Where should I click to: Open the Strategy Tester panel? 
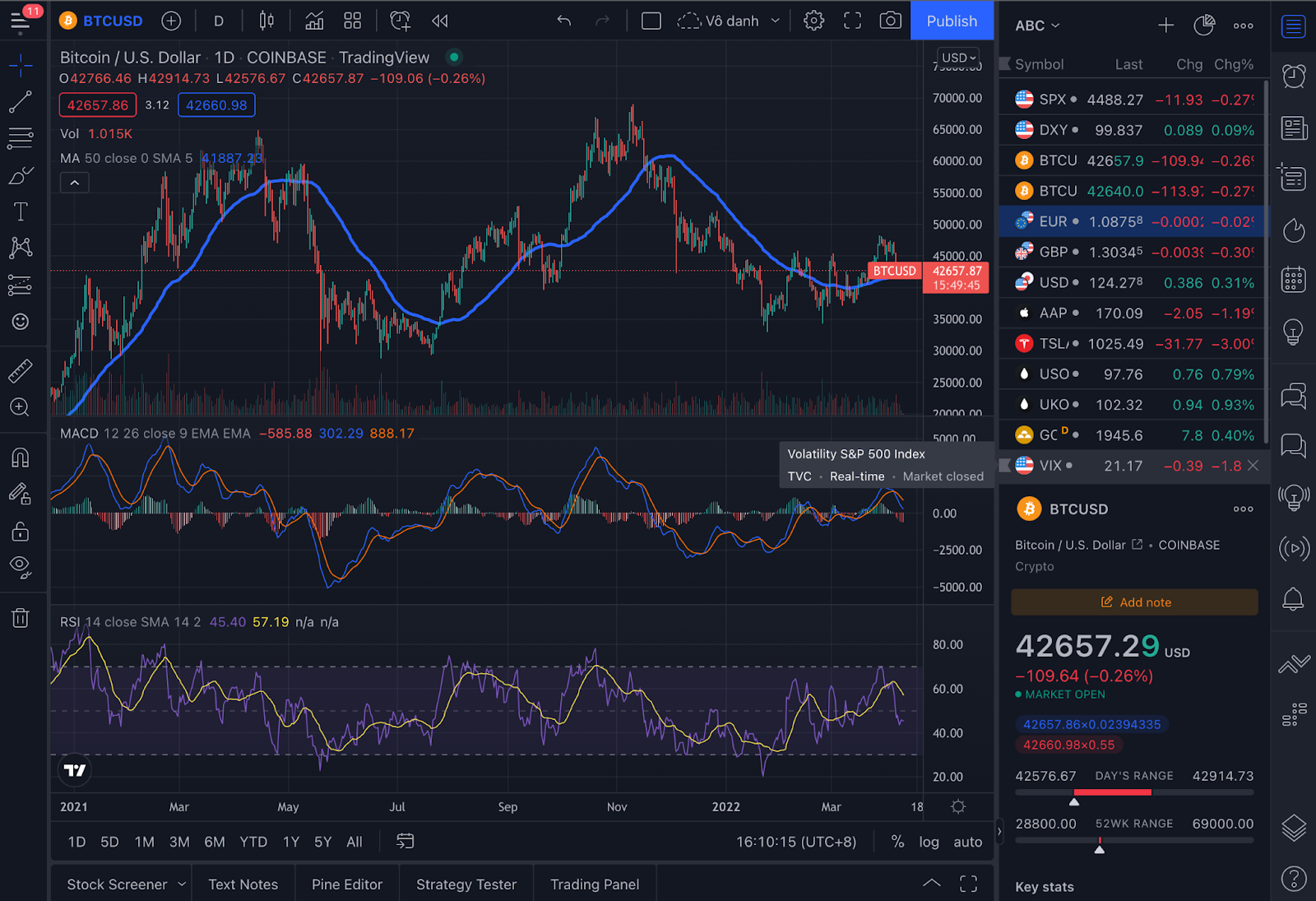(x=466, y=884)
